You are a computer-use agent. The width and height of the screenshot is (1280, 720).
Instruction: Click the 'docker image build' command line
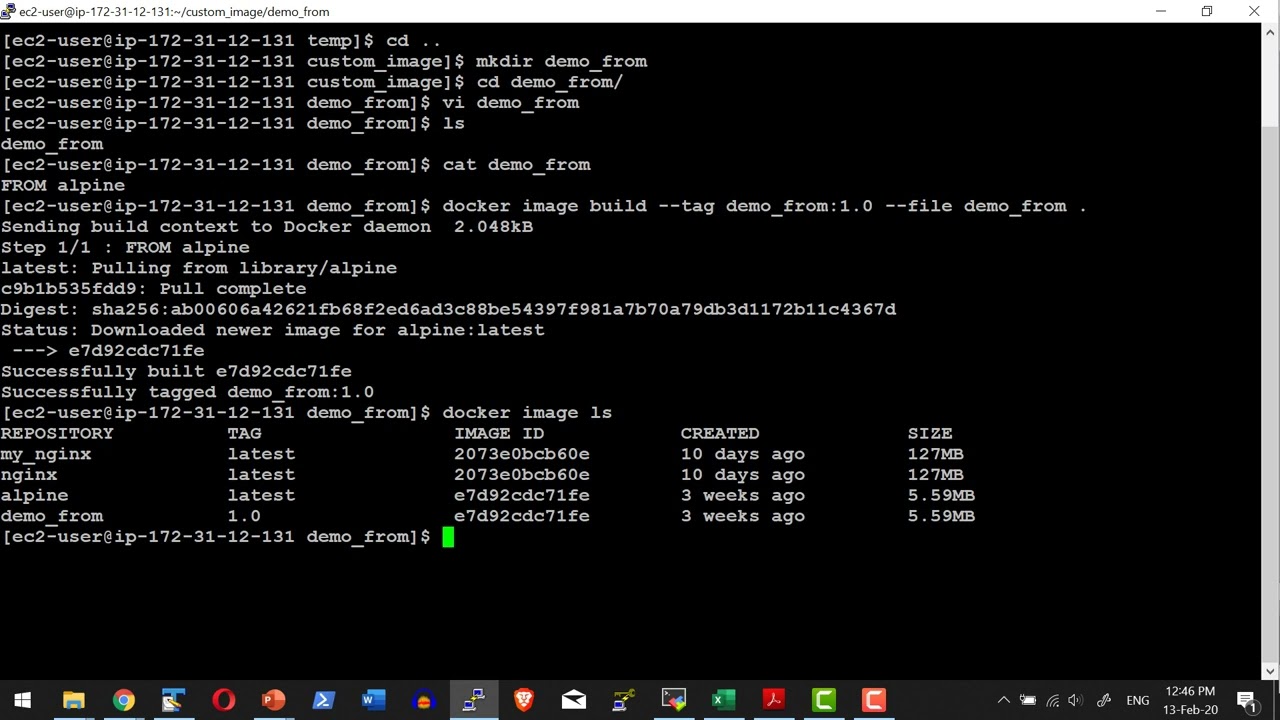pos(764,206)
